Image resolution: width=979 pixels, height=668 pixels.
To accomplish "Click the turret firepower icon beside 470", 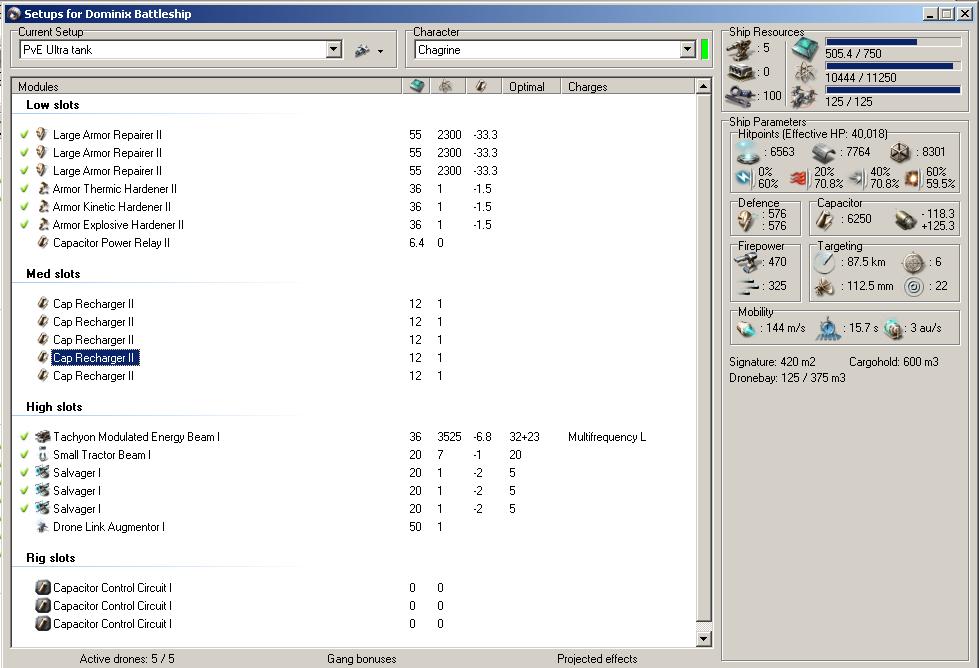I will tap(747, 262).
